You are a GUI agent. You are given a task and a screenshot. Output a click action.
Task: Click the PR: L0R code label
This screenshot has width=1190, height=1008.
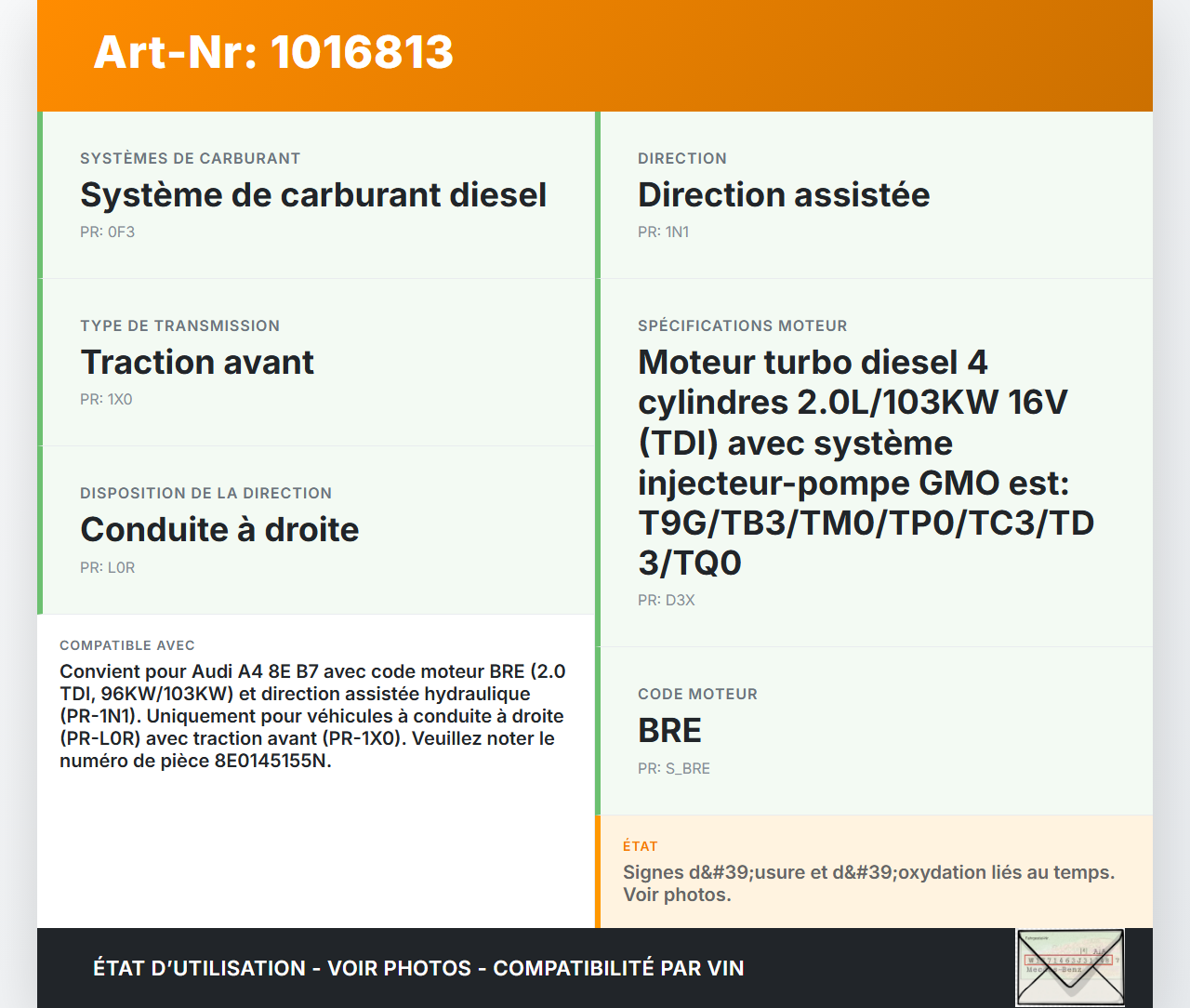[x=107, y=567]
